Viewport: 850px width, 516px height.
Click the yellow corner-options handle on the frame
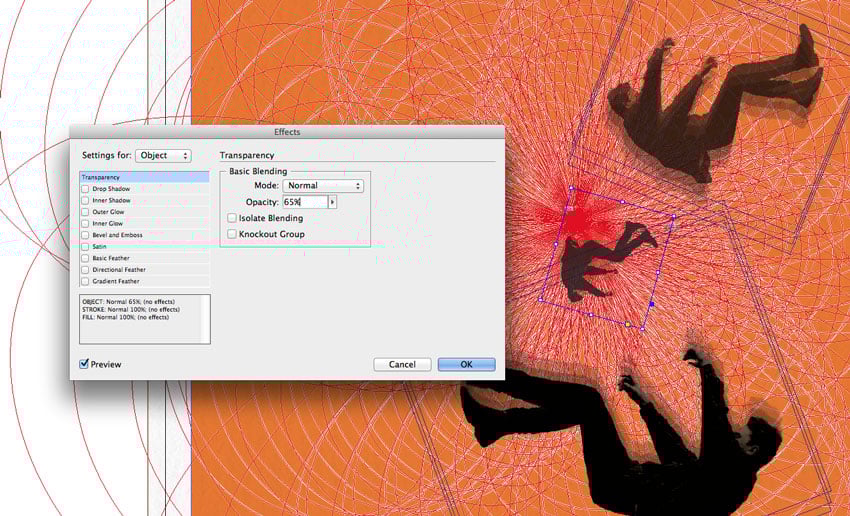tap(627, 324)
